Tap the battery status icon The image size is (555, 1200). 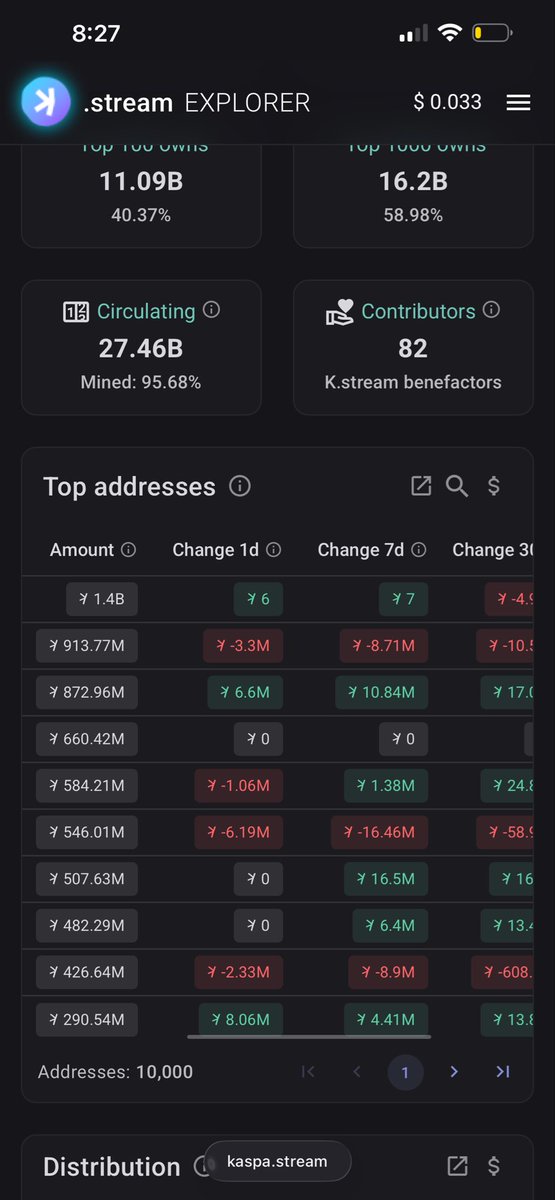pyautogui.click(x=493, y=33)
